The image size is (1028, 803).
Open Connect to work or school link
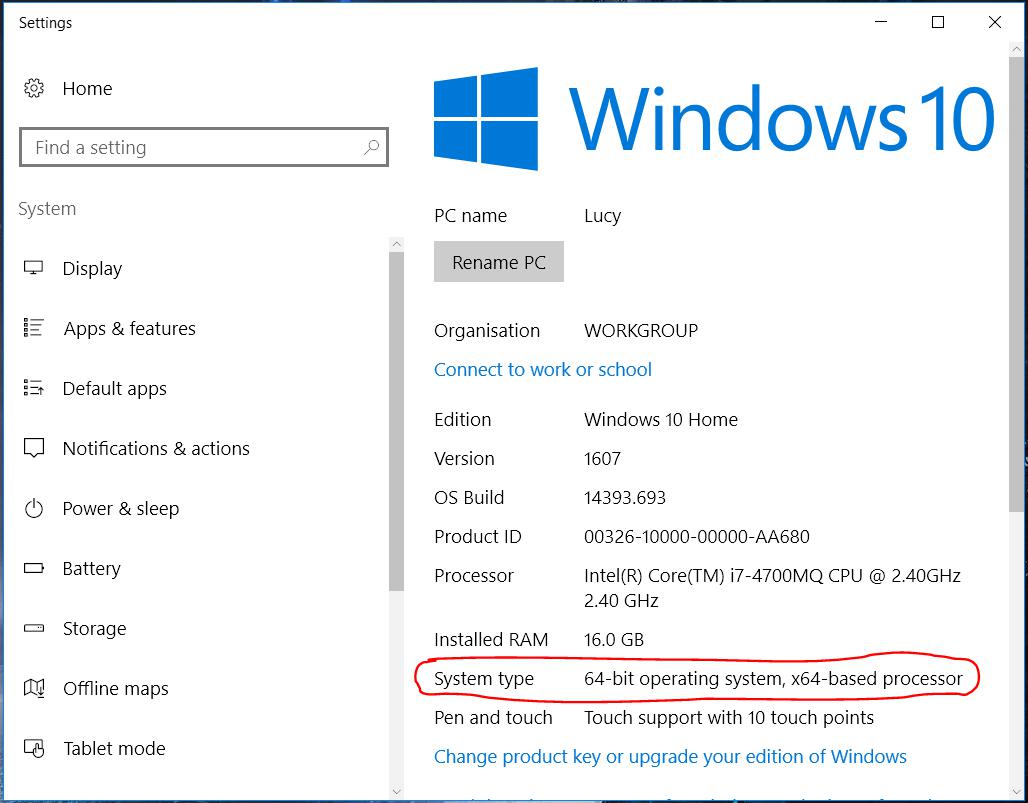pyautogui.click(x=543, y=370)
